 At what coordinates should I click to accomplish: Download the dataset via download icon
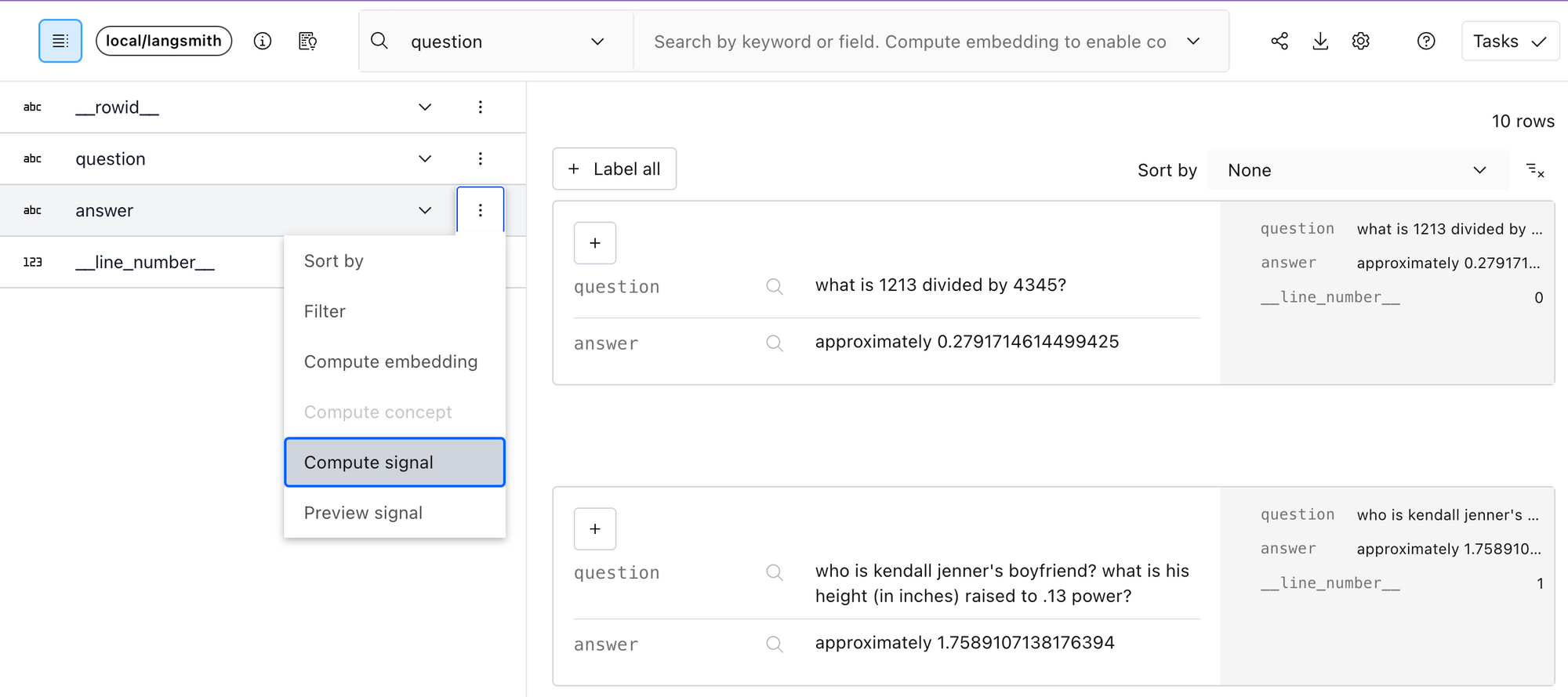tap(1320, 41)
